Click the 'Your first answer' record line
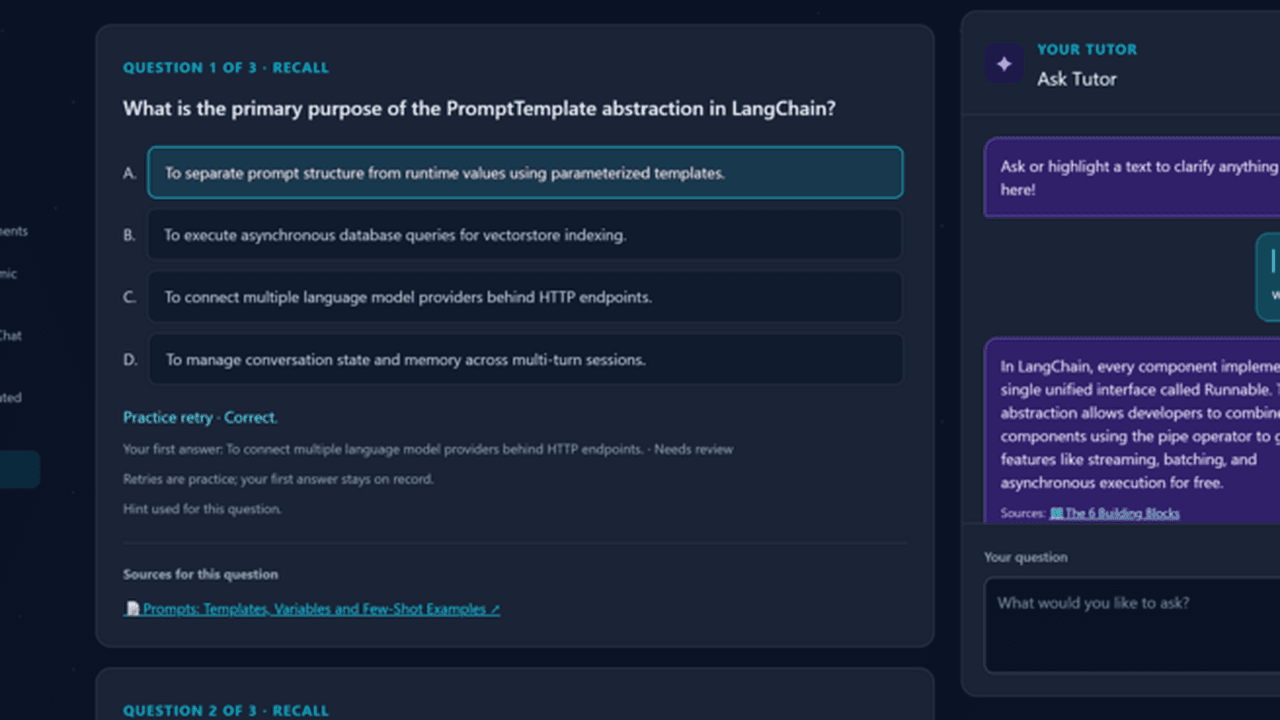1280x720 pixels. pos(428,449)
